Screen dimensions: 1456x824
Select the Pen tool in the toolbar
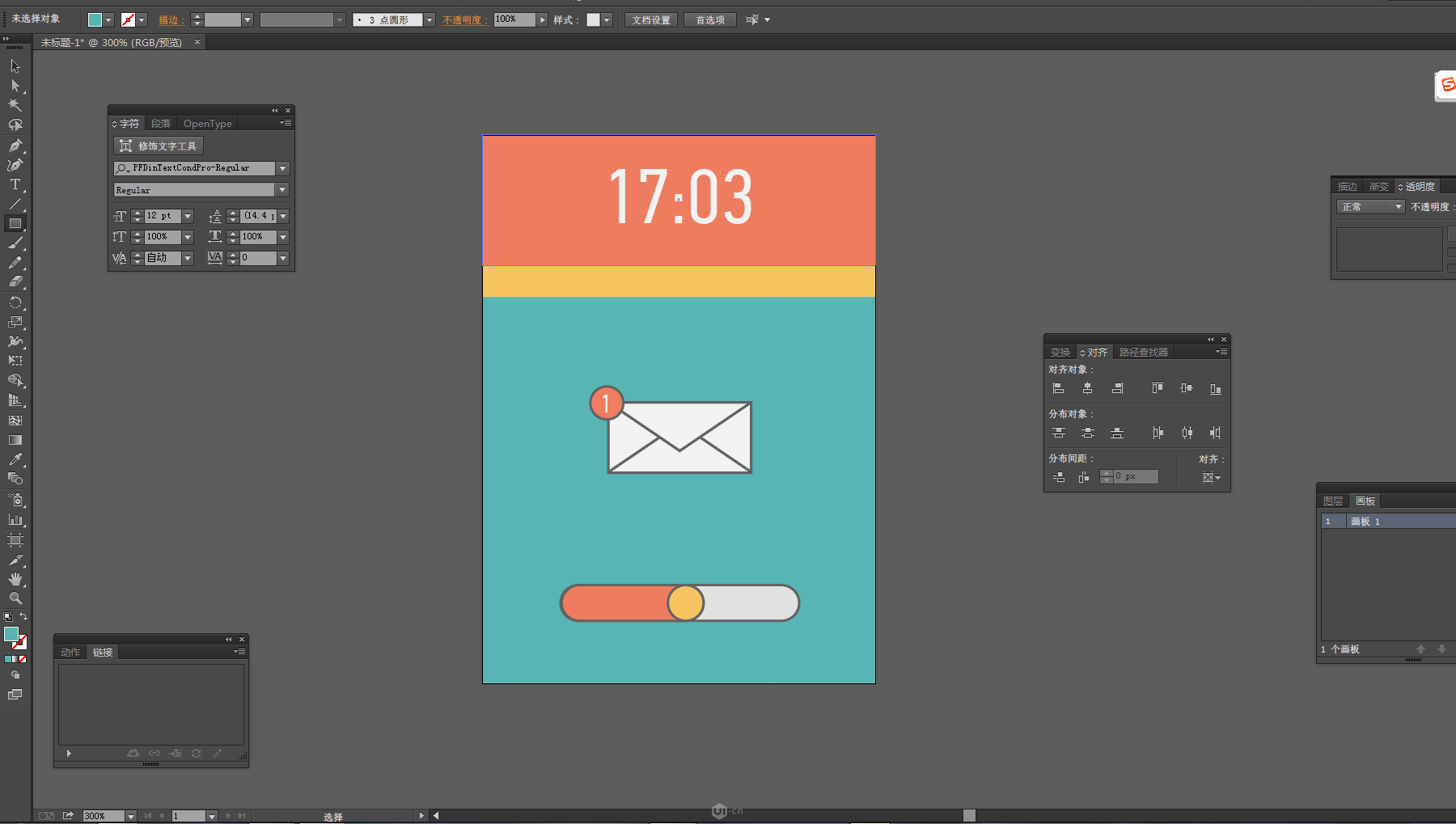click(15, 146)
